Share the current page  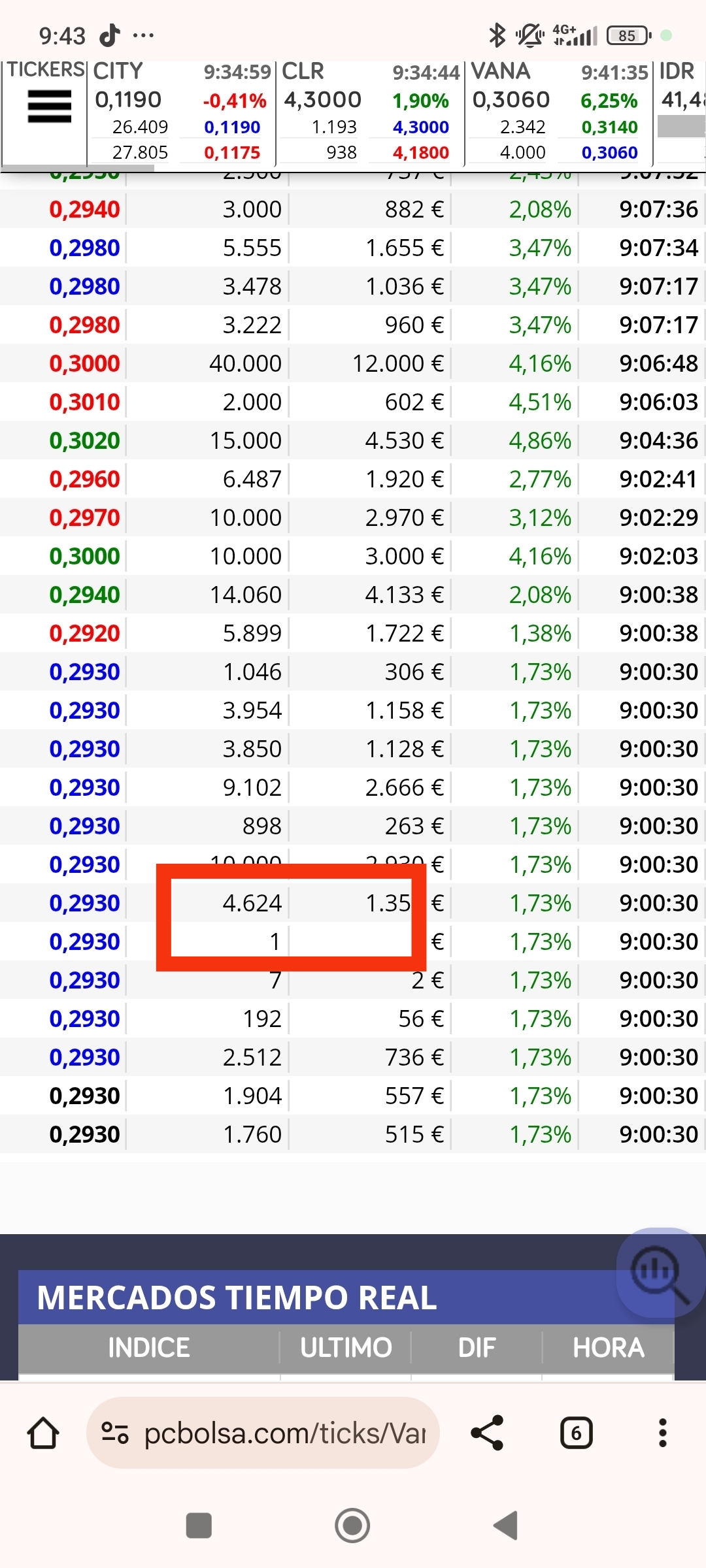(487, 1433)
